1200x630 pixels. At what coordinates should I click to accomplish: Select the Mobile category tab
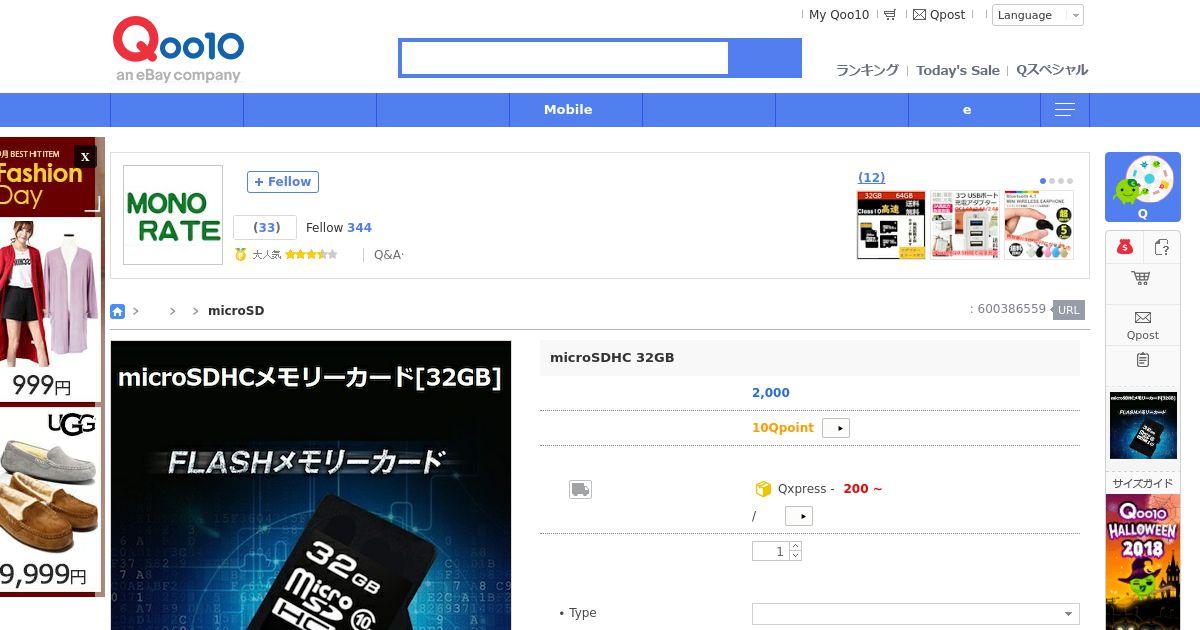(568, 110)
